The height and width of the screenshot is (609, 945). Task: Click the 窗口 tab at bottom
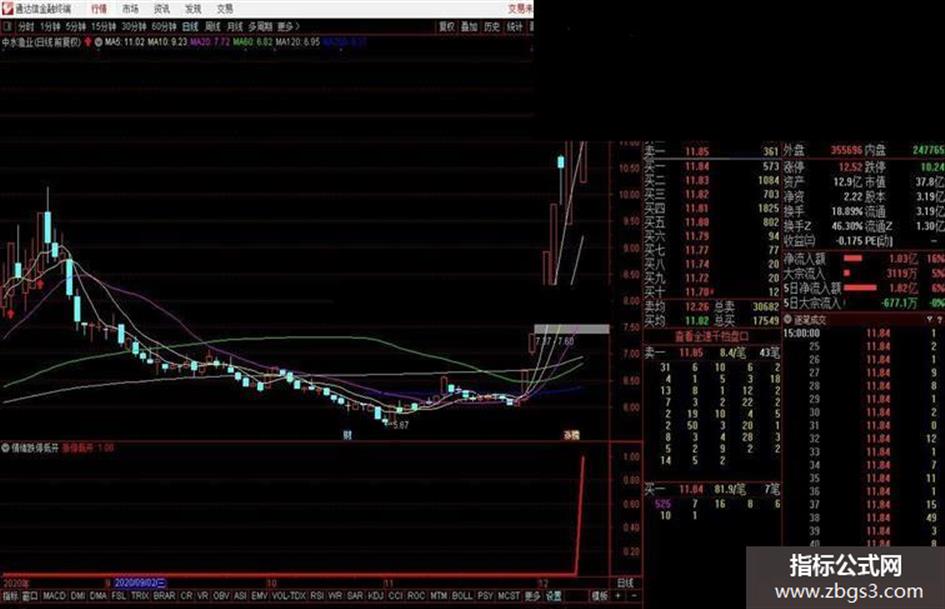(30, 596)
